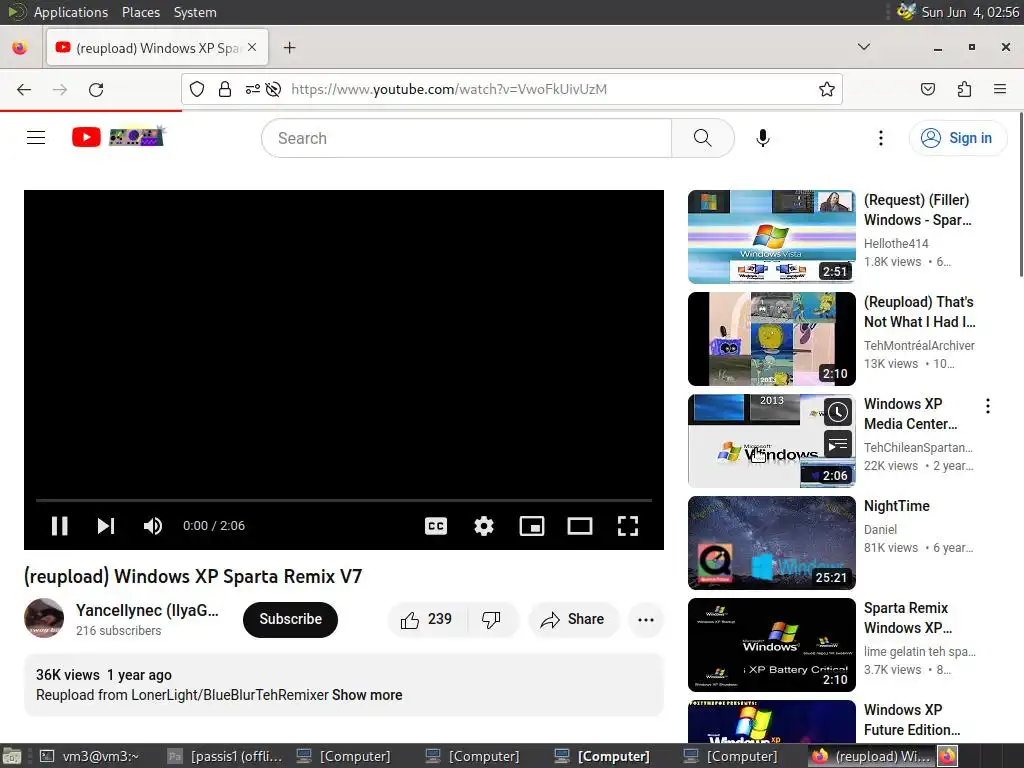Screen dimensions: 1024x768
Task: Close the Windows XP Sparta tab
Action: [252, 48]
